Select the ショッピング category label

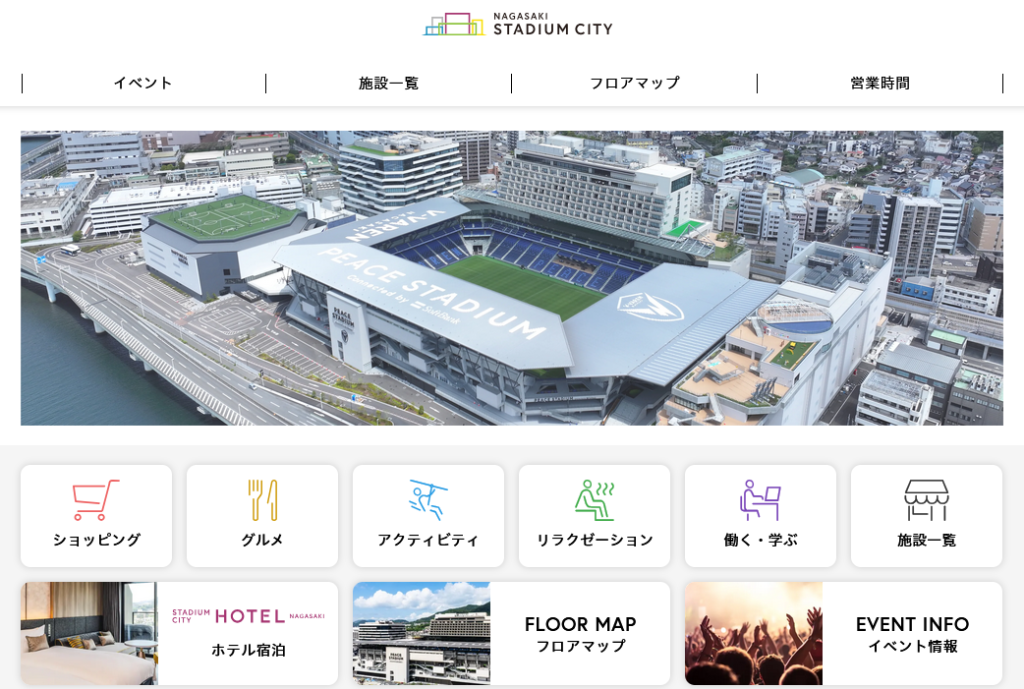[97, 540]
